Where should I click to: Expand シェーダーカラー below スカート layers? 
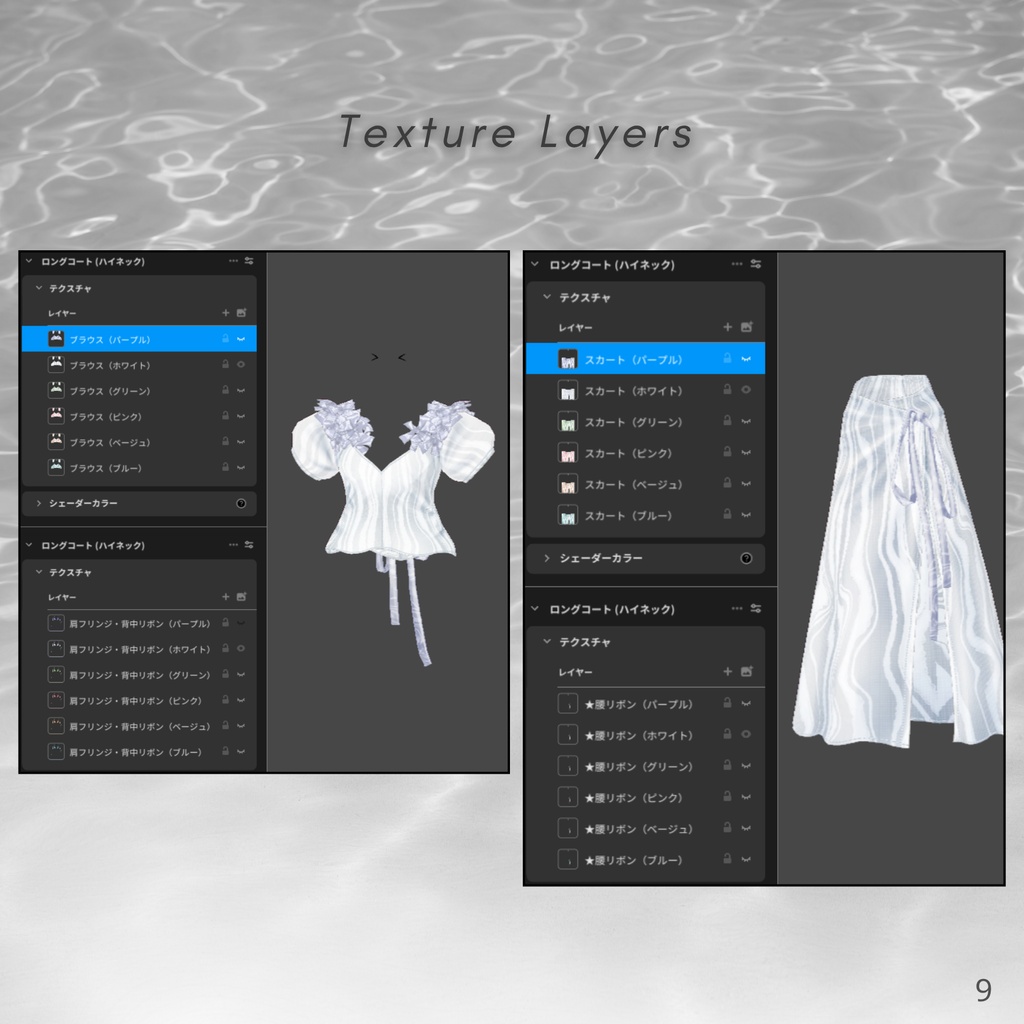pos(547,558)
